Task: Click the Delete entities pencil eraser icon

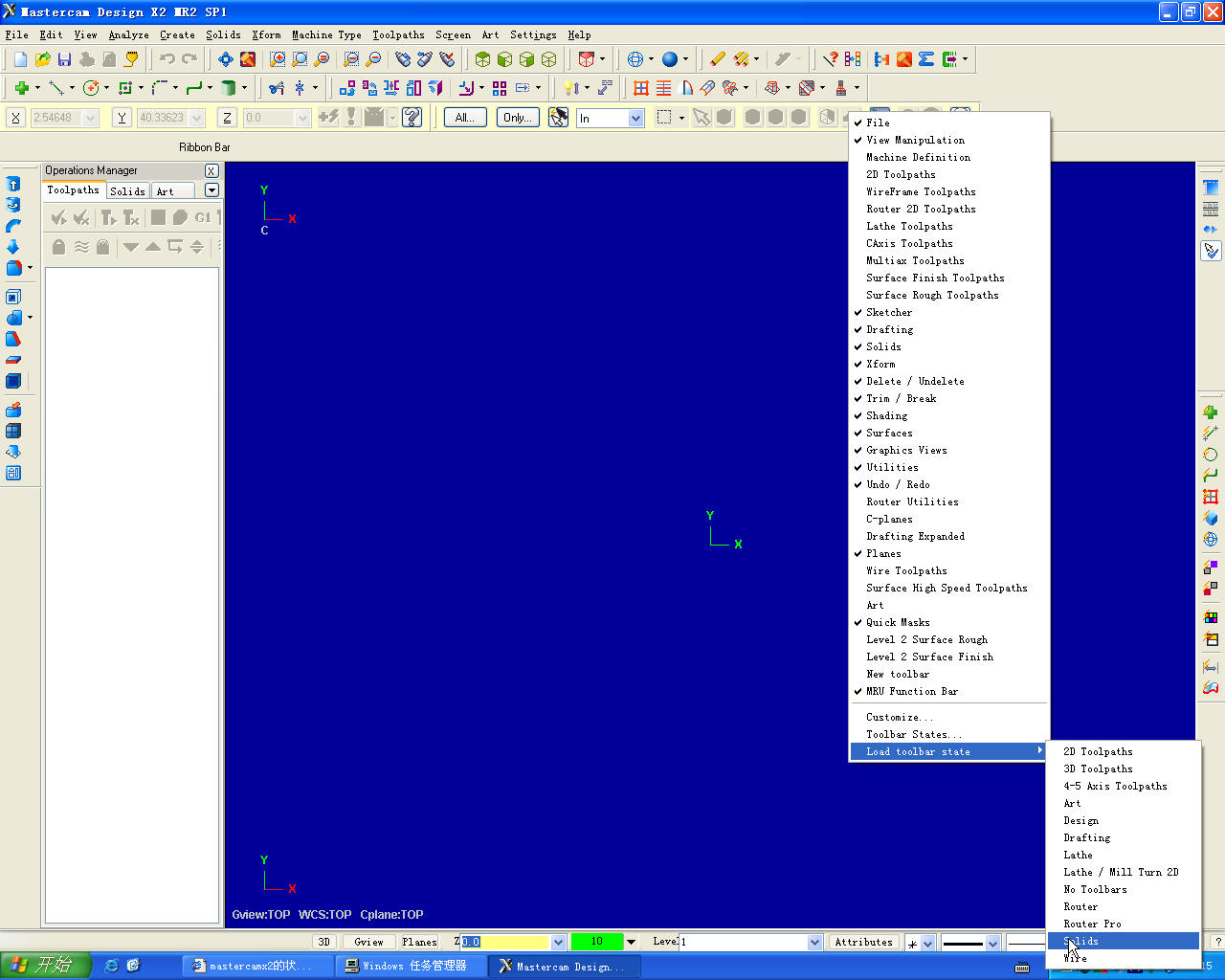Action: [718, 59]
